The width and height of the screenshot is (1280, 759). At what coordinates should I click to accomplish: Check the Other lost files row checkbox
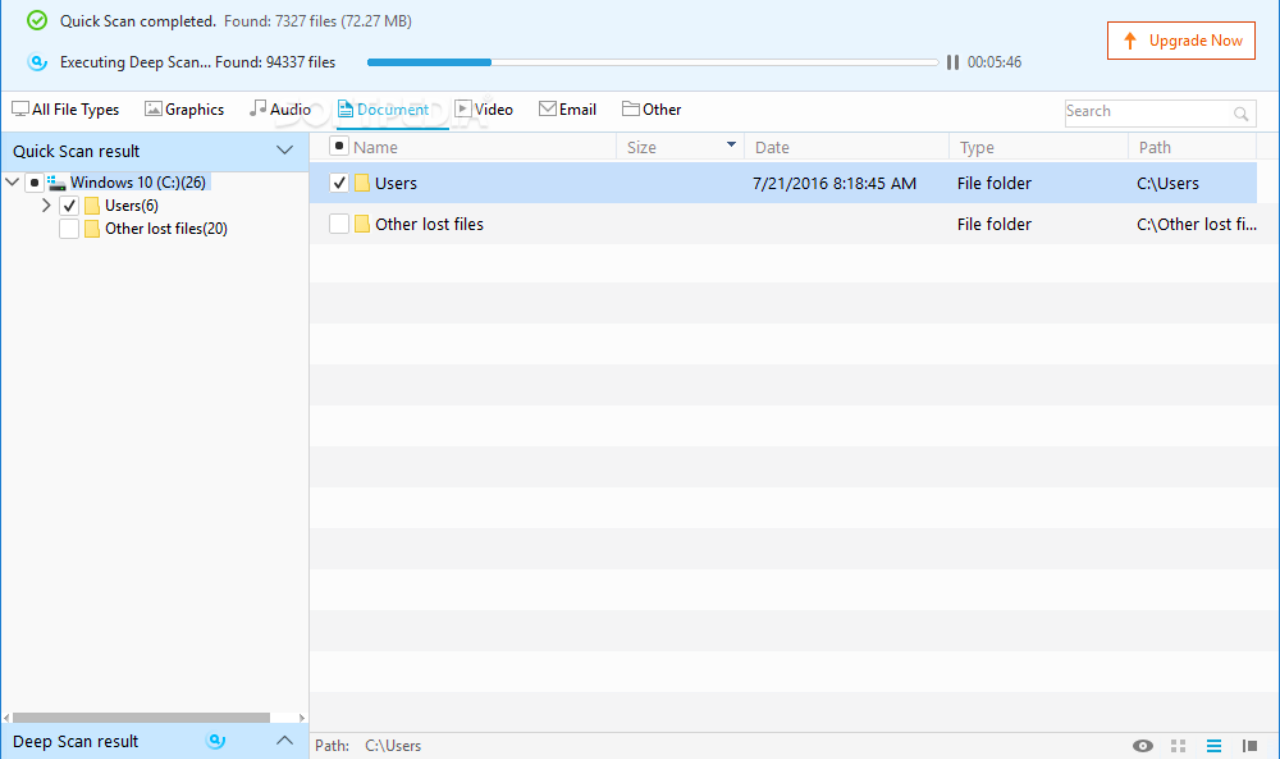tap(339, 224)
